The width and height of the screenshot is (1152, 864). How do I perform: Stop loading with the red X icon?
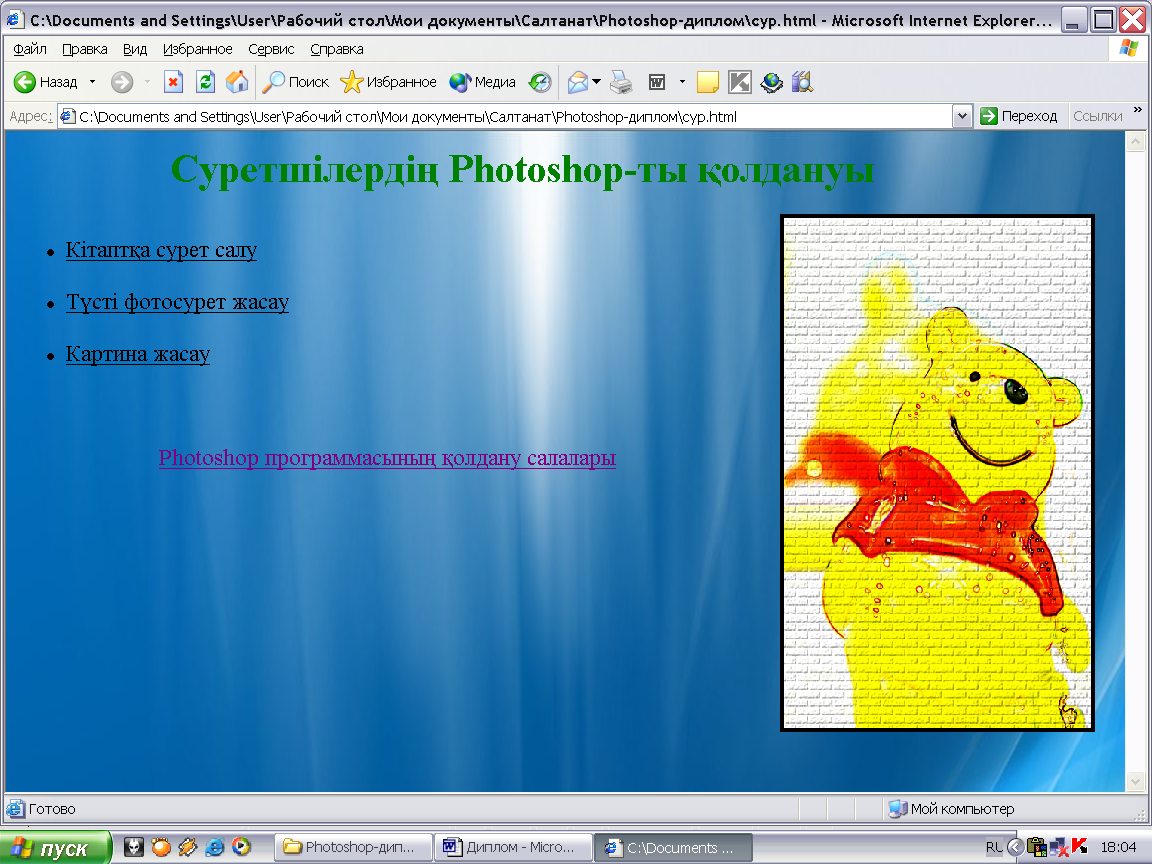point(173,82)
